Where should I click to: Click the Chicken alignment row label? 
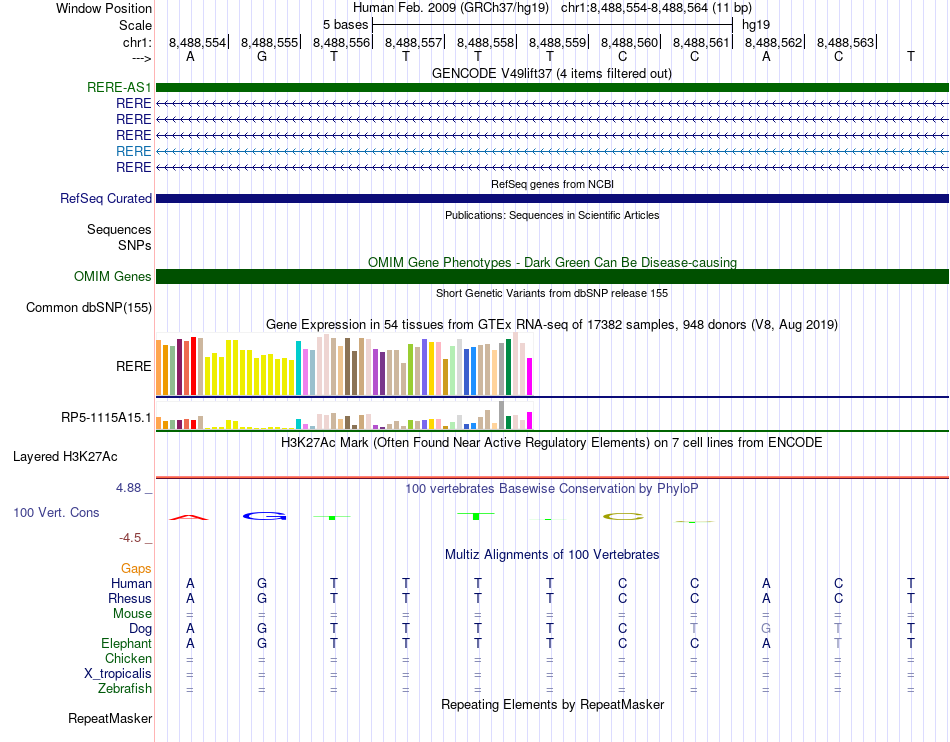click(128, 658)
